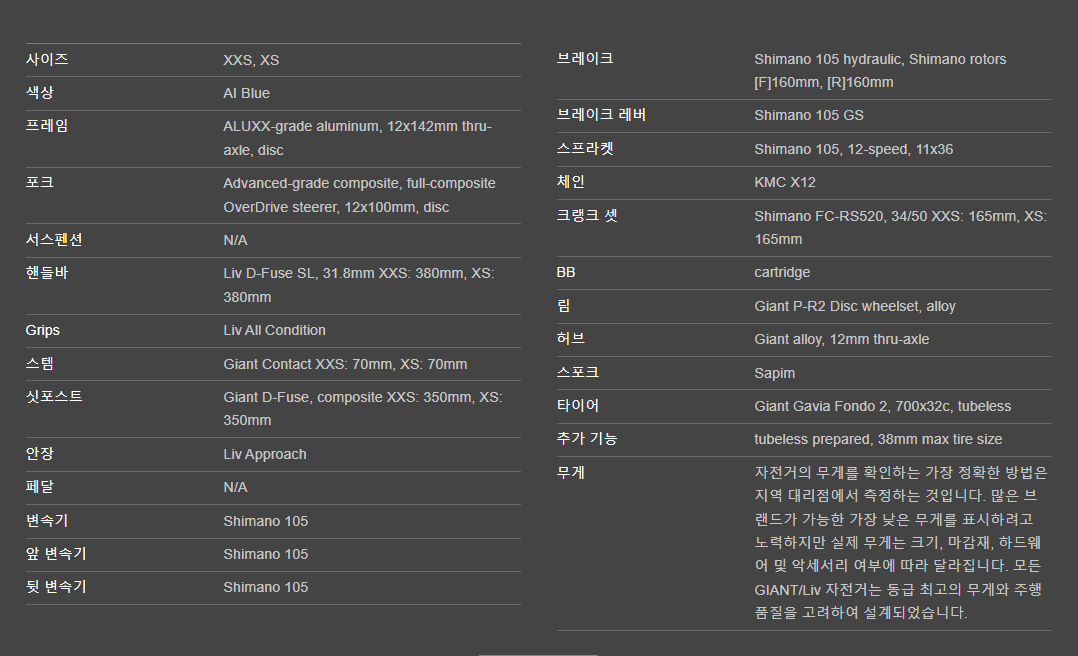Select 'Shimano 105' in the 뒷 변속기 row
Viewport: 1078px width, 656px height.
(265, 587)
